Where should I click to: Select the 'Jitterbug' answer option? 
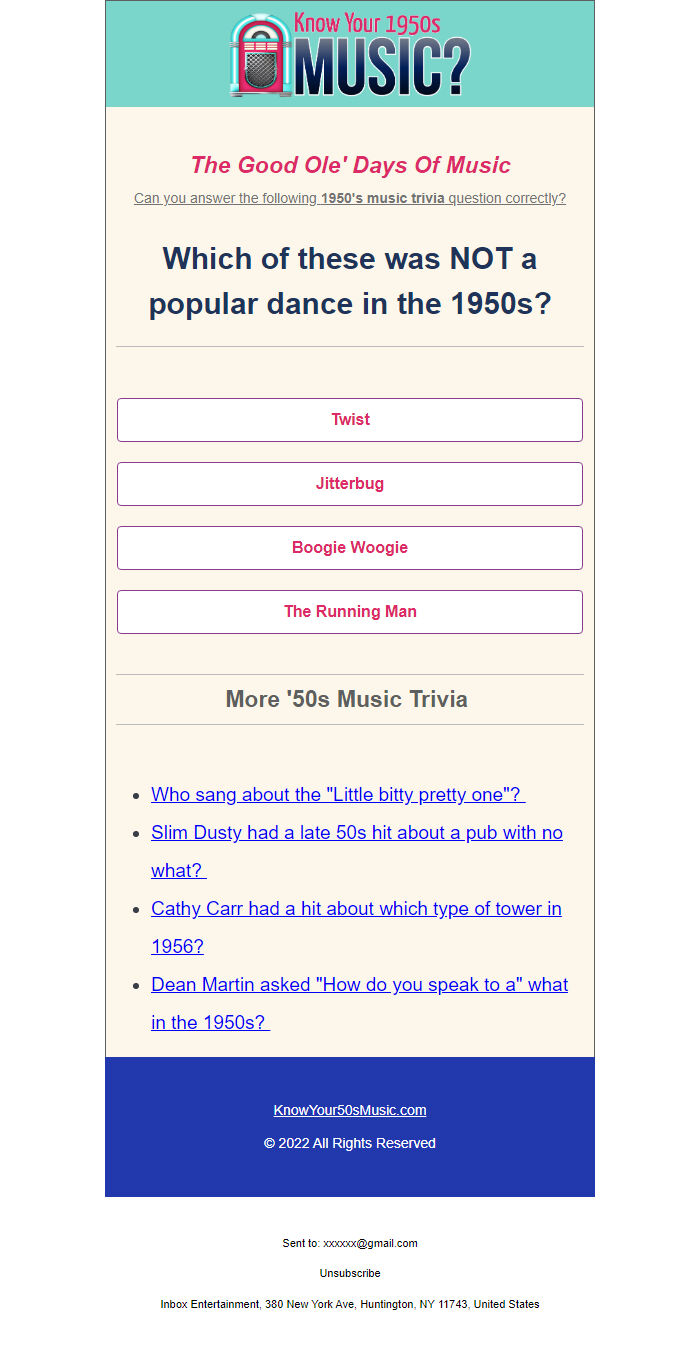coord(350,483)
